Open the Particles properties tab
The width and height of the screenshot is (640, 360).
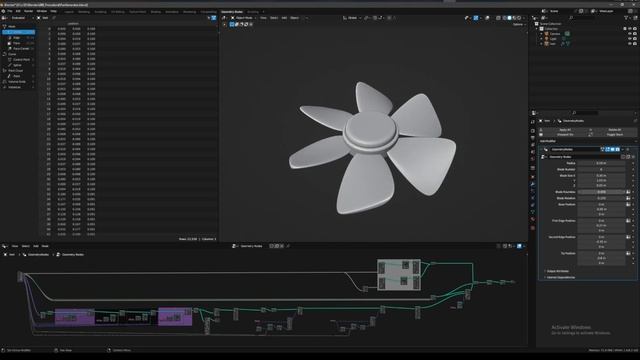click(x=533, y=191)
